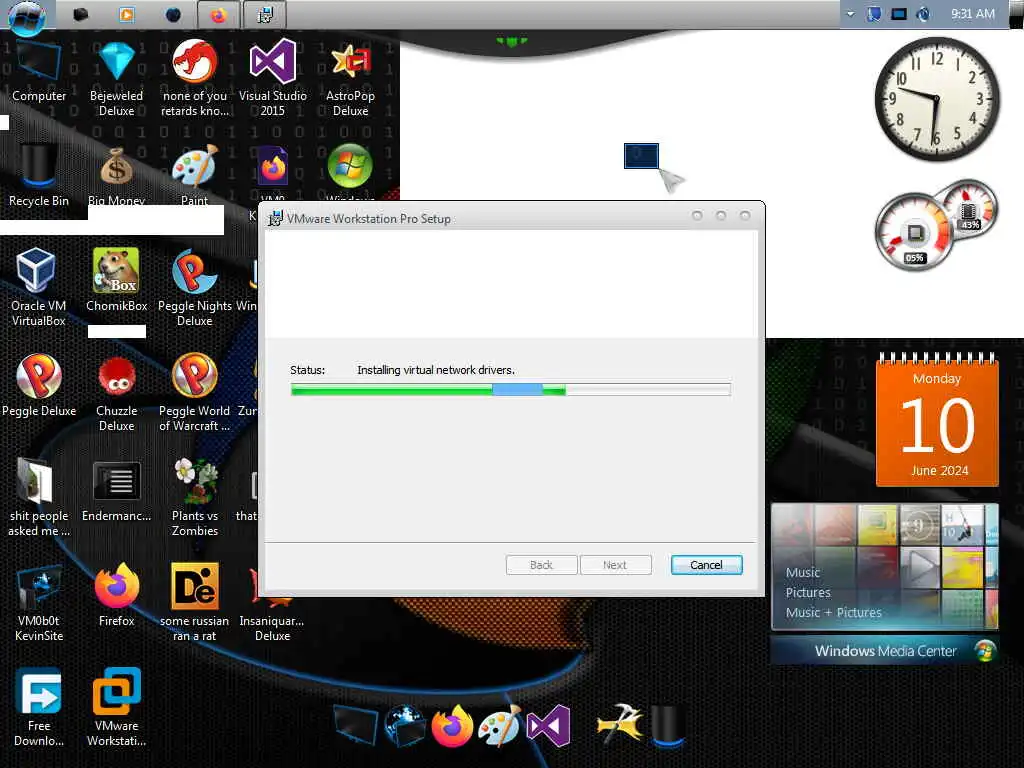The width and height of the screenshot is (1024, 768).
Task: Open Pictures in the Media Center gadget
Action: [808, 592]
